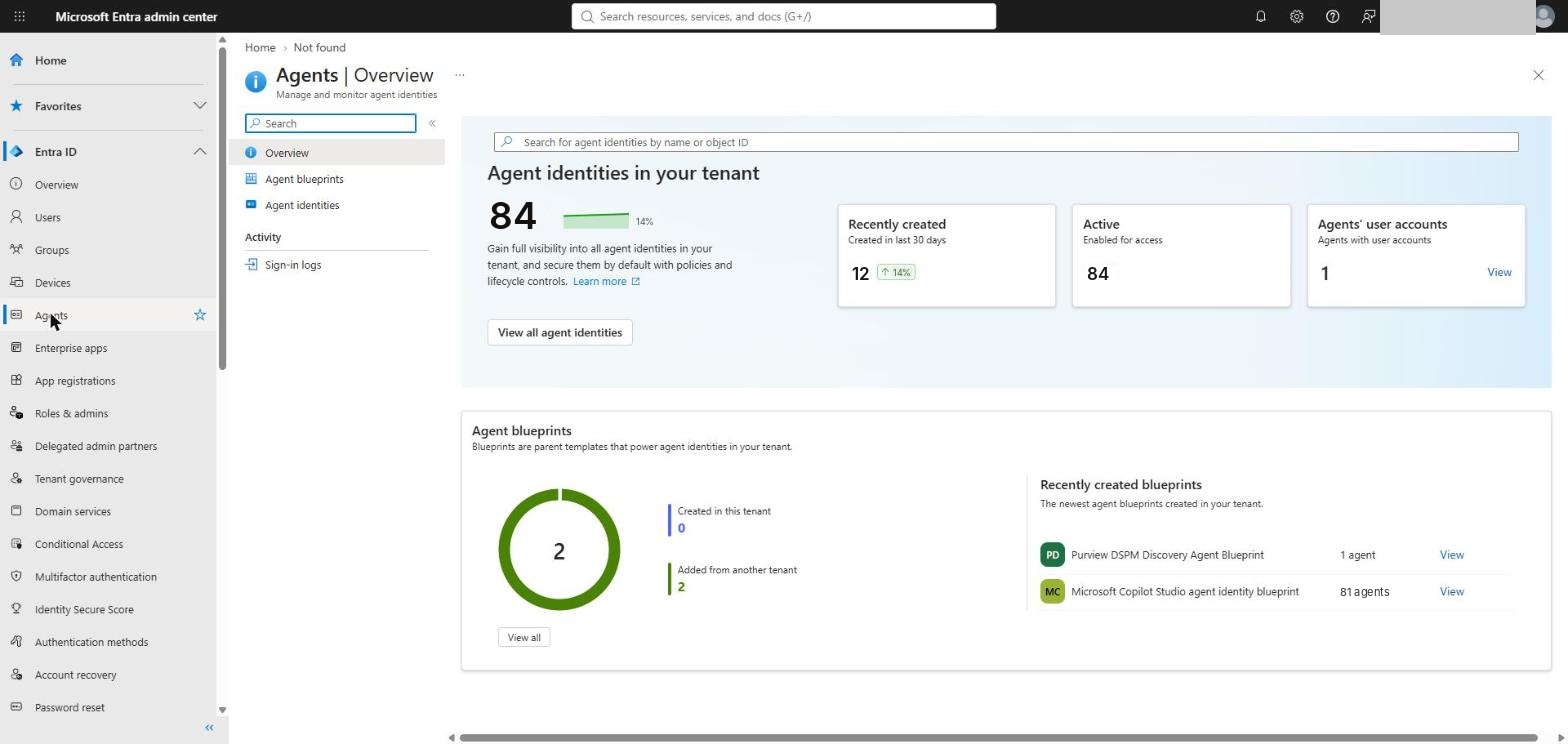Open the help question mark icon

click(1332, 16)
